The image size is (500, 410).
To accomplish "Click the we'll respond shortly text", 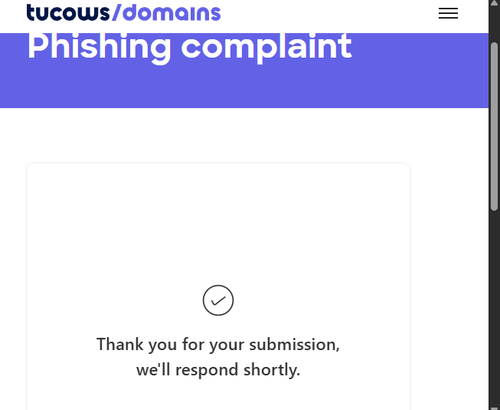I will tap(218, 370).
